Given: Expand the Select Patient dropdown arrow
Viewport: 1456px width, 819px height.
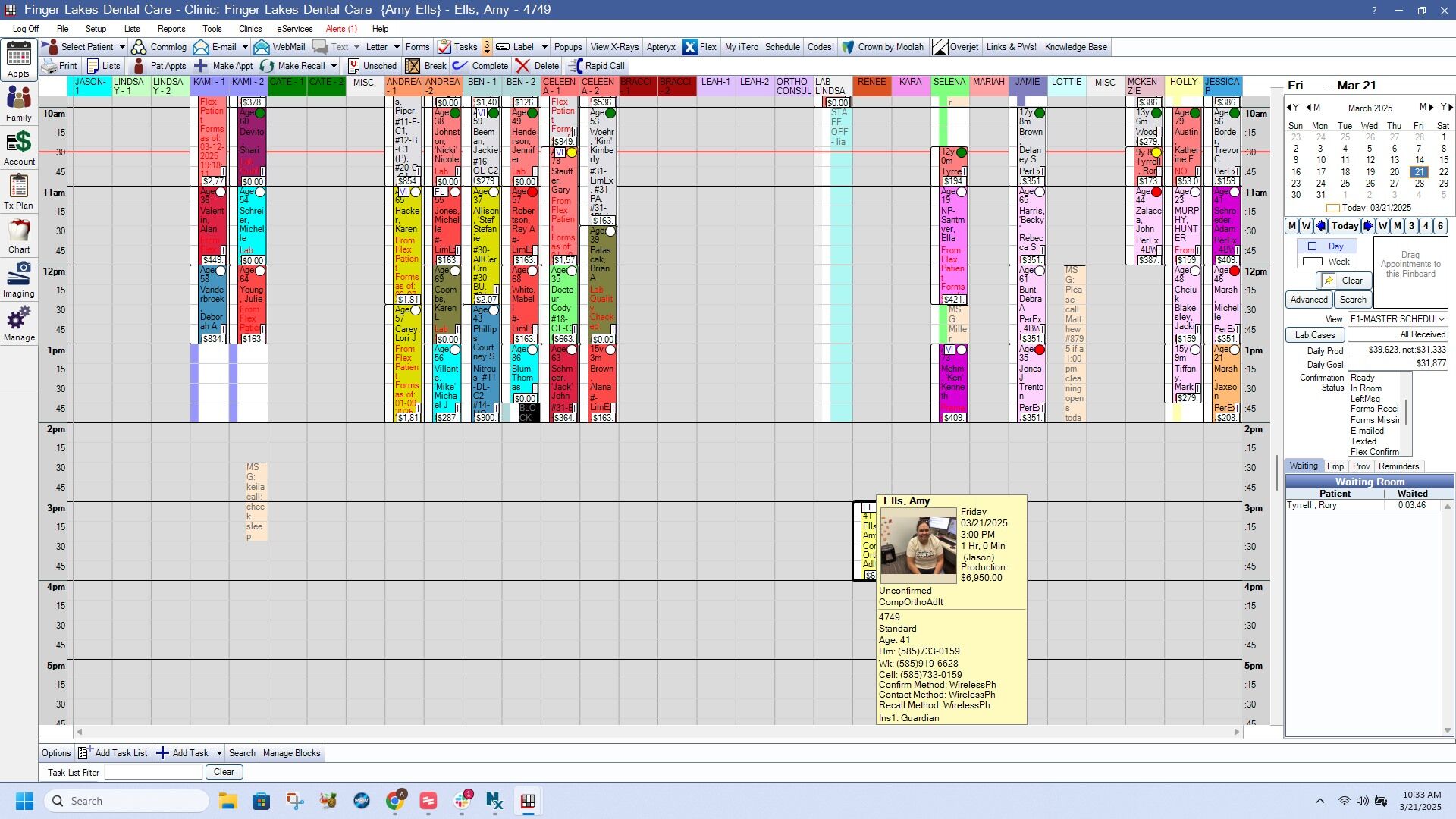Looking at the screenshot, I should 121,47.
